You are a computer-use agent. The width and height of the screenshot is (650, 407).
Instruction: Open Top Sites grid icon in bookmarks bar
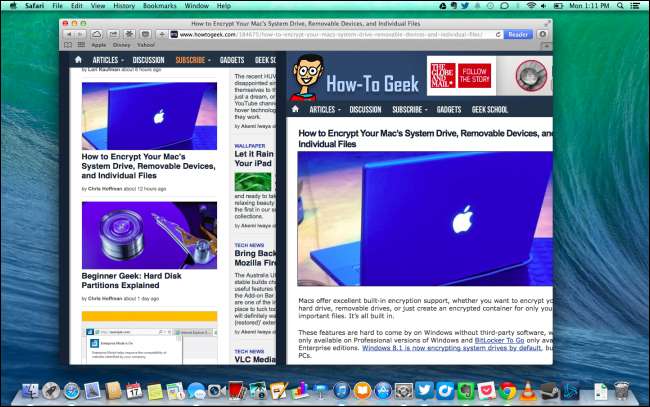pyautogui.click(x=81, y=45)
